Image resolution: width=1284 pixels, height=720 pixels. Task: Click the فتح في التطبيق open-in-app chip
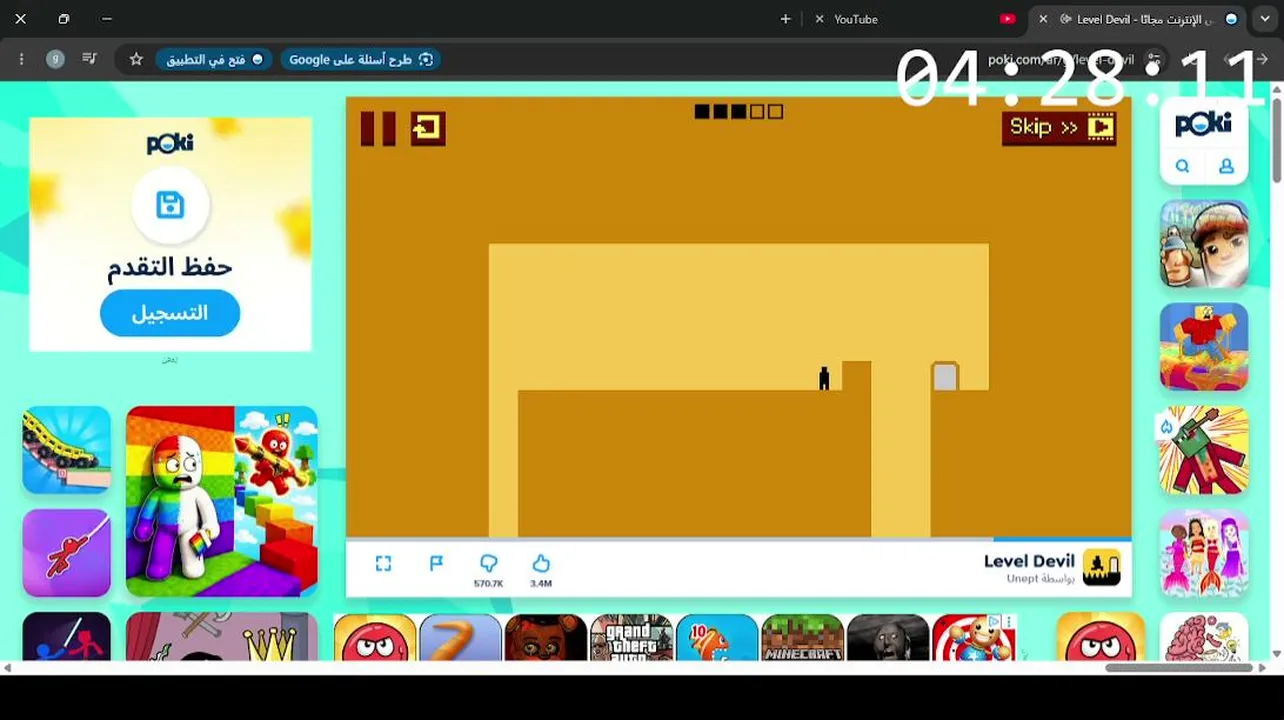(x=215, y=59)
